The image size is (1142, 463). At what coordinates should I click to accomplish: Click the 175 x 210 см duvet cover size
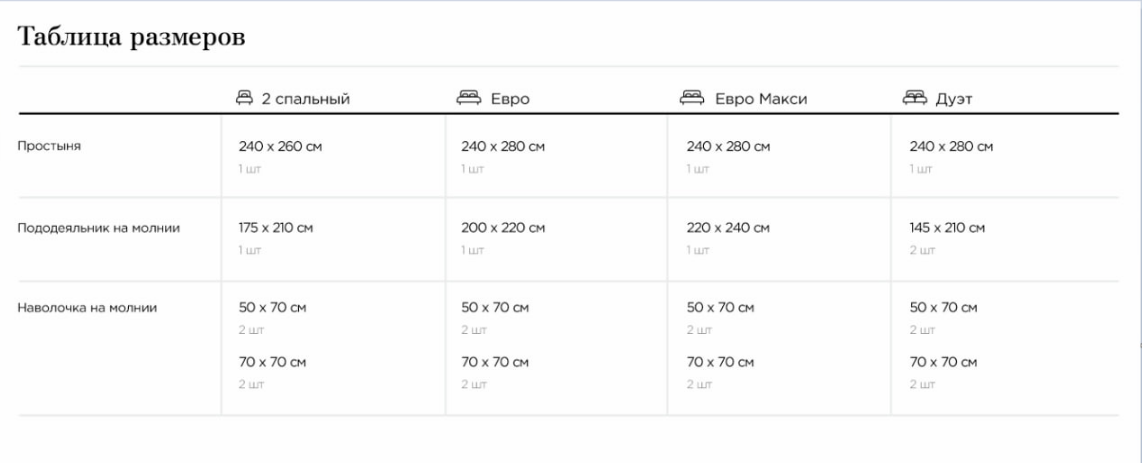click(x=276, y=228)
